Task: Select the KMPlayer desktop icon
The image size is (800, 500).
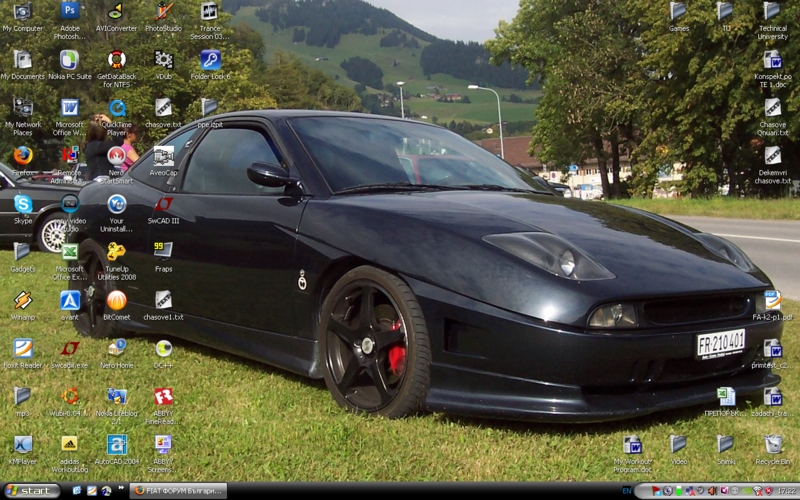Action: [22, 444]
